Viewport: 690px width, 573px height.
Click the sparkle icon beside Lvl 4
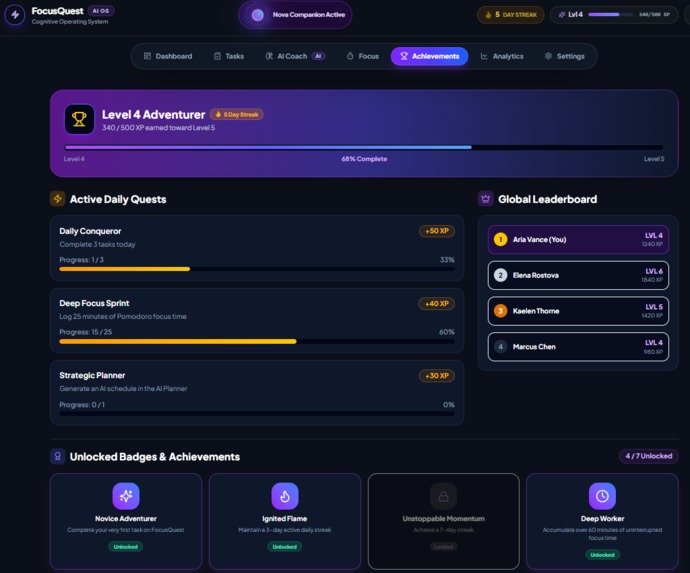pos(562,15)
